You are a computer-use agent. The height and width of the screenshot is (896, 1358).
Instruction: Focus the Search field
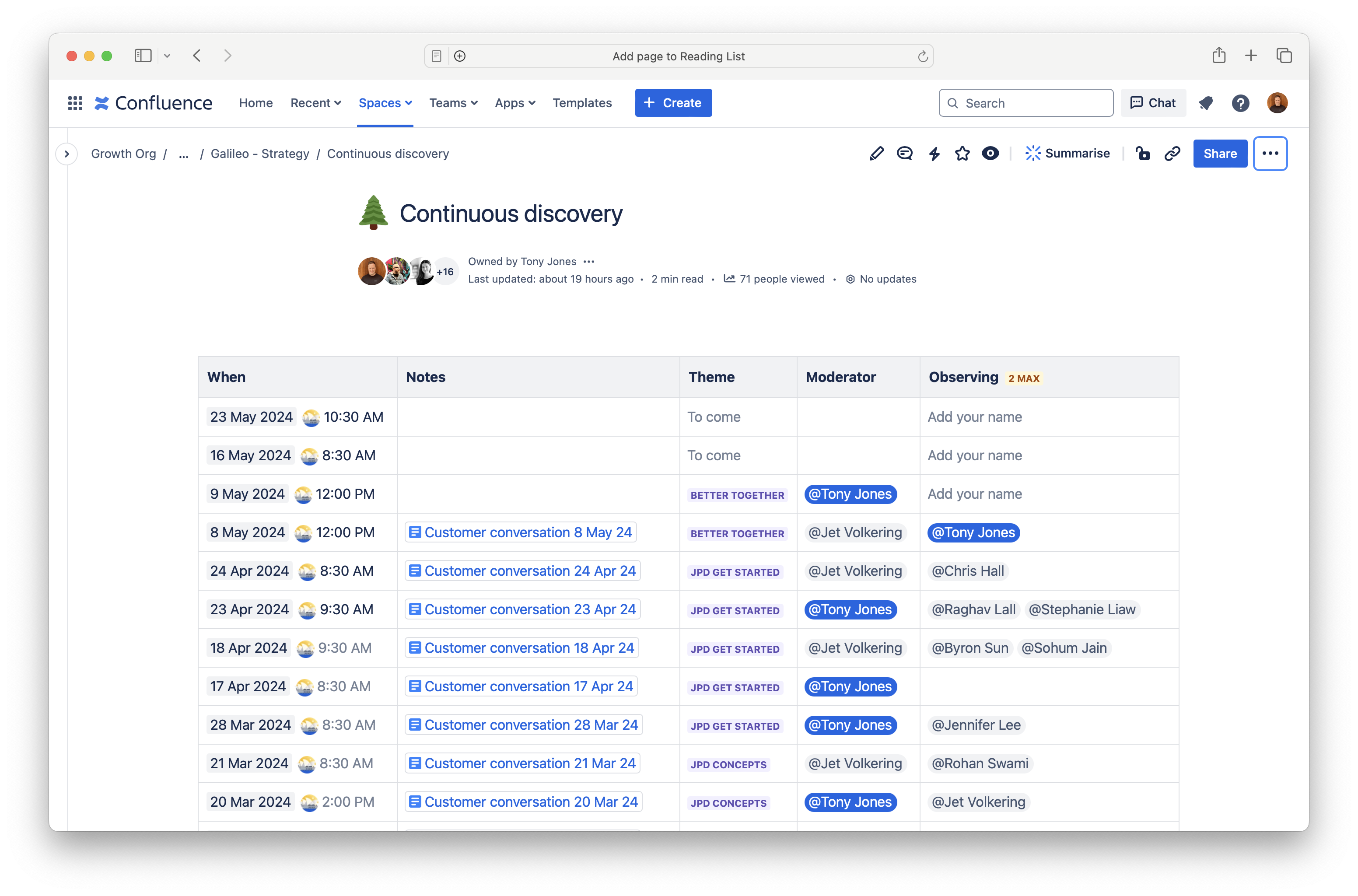[1025, 103]
